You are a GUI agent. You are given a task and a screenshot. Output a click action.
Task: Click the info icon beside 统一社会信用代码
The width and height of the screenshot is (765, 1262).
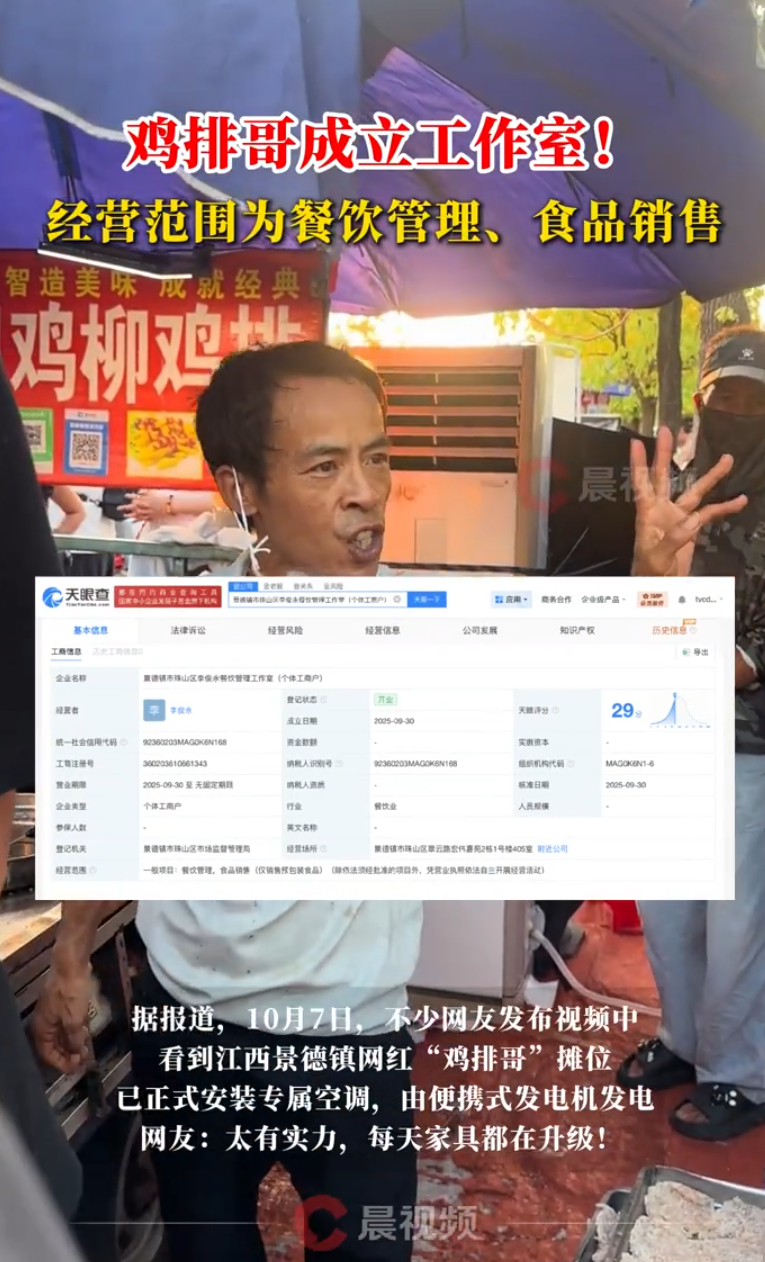122,743
